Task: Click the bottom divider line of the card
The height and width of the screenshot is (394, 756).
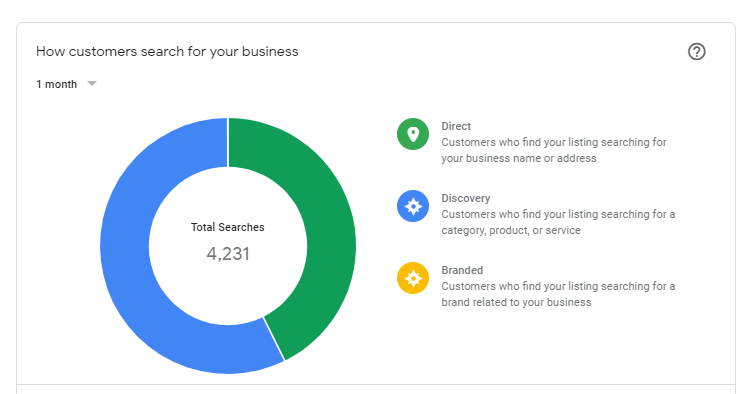Action: click(x=376, y=385)
